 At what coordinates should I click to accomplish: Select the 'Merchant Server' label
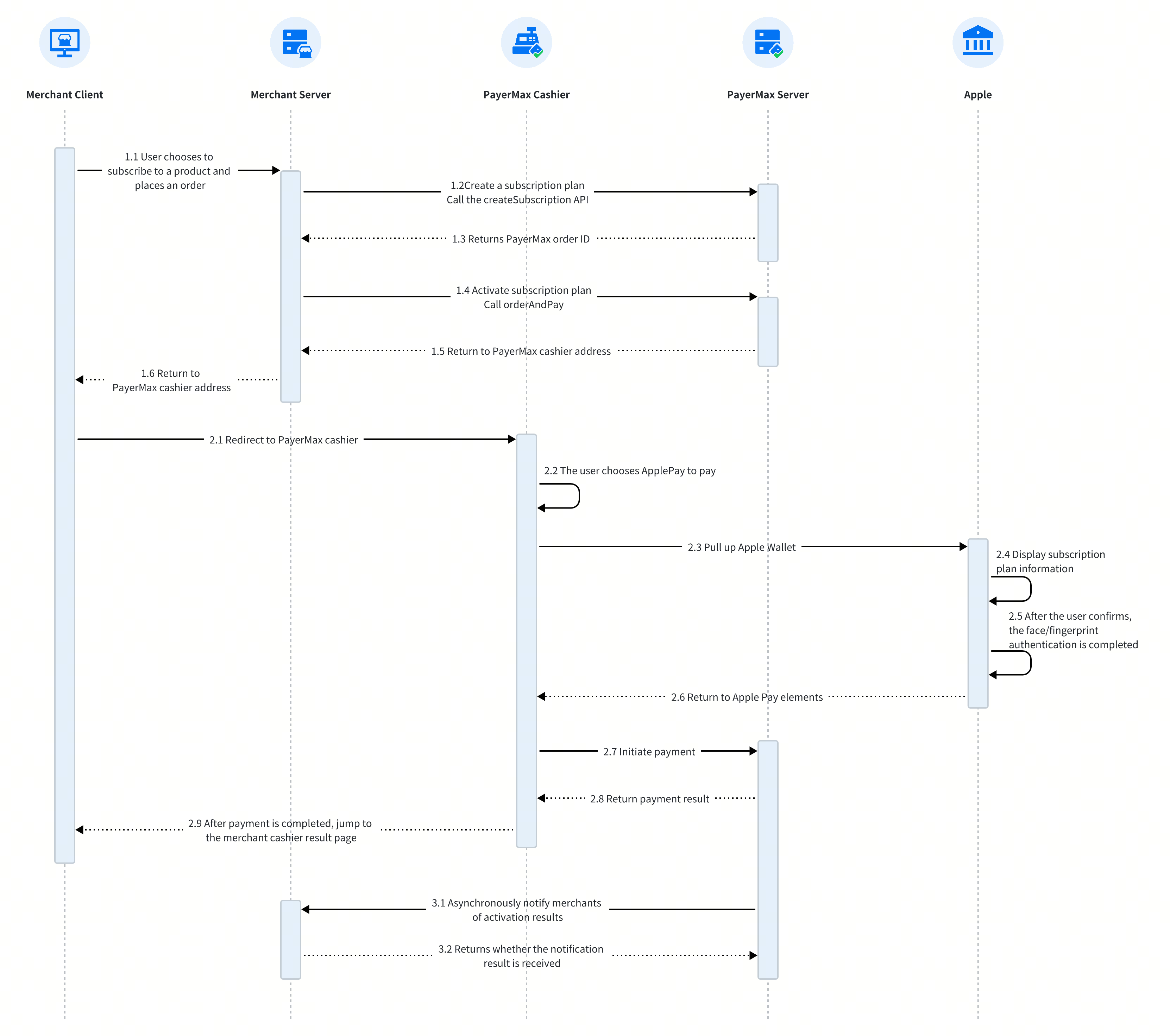291,94
